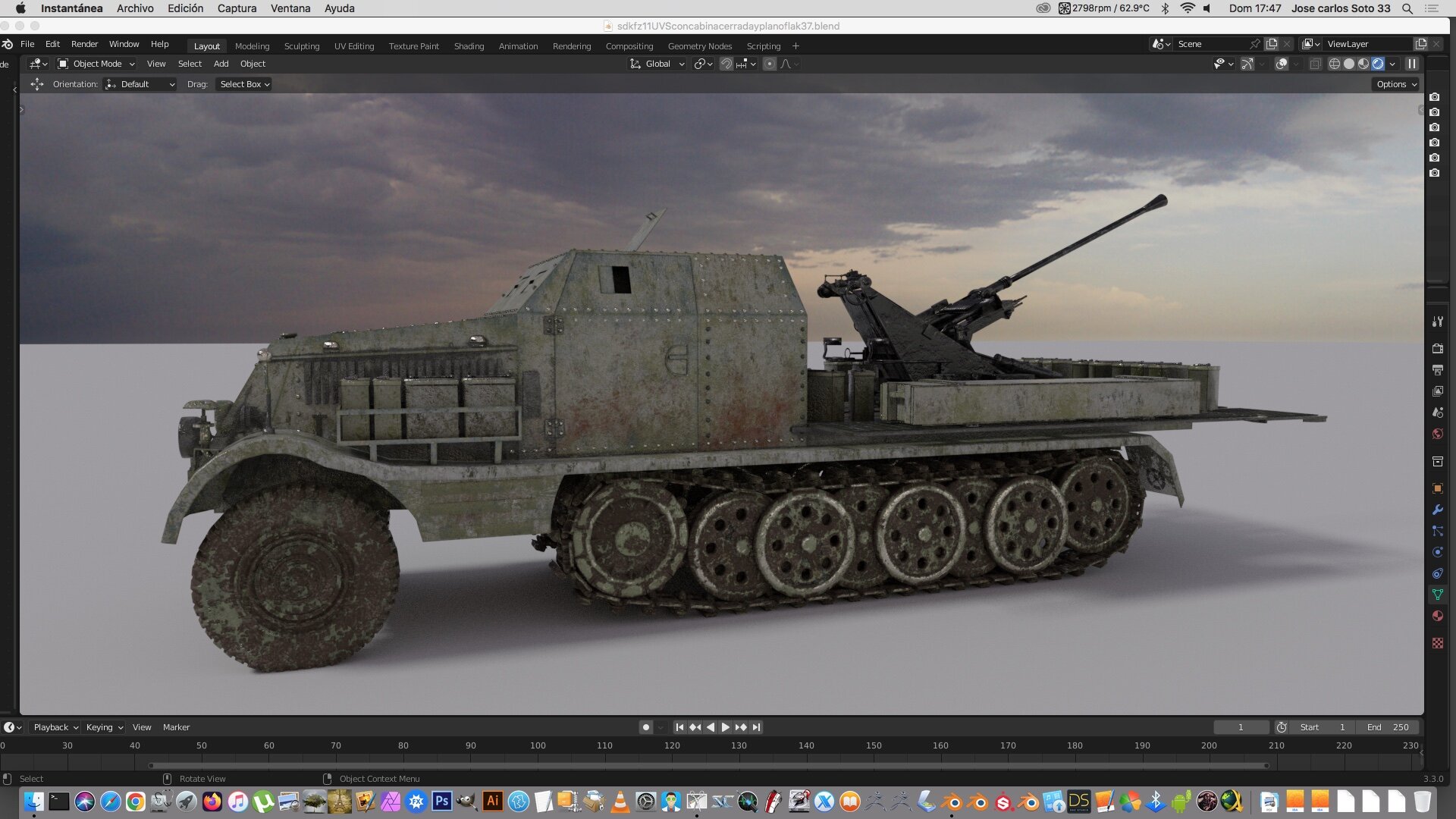Toggle proportional editing
The width and height of the screenshot is (1456, 819).
point(770,64)
